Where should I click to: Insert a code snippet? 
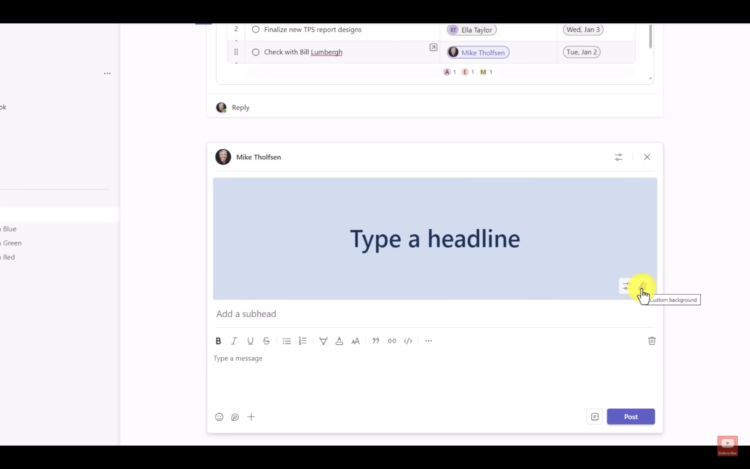tap(408, 341)
